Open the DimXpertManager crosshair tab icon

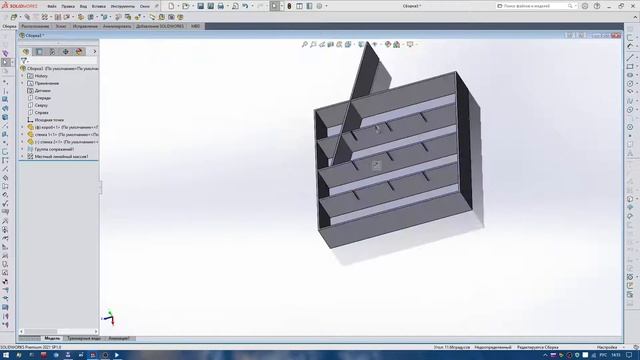[x=65, y=52]
